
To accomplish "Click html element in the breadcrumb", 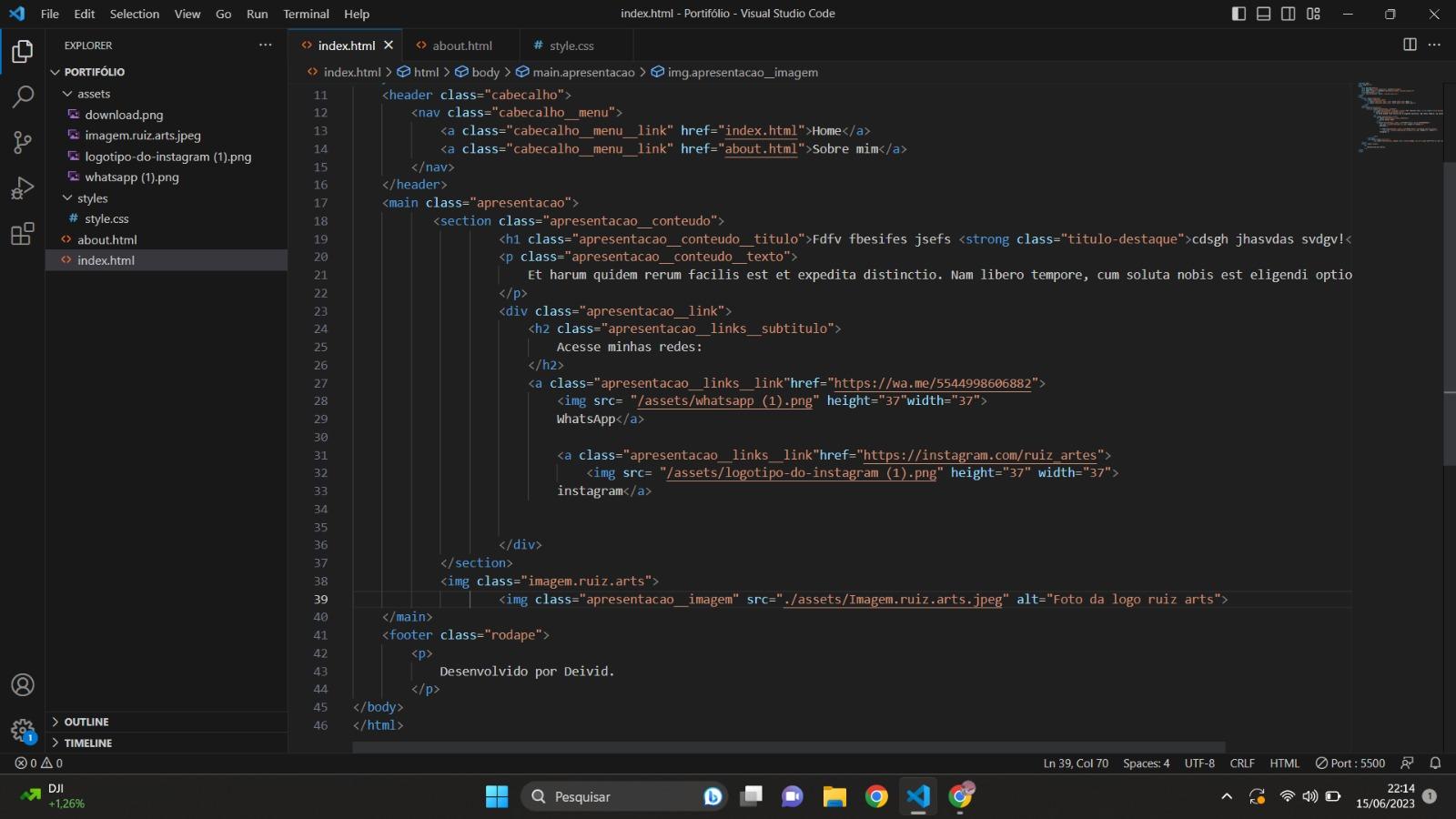I will [x=426, y=72].
